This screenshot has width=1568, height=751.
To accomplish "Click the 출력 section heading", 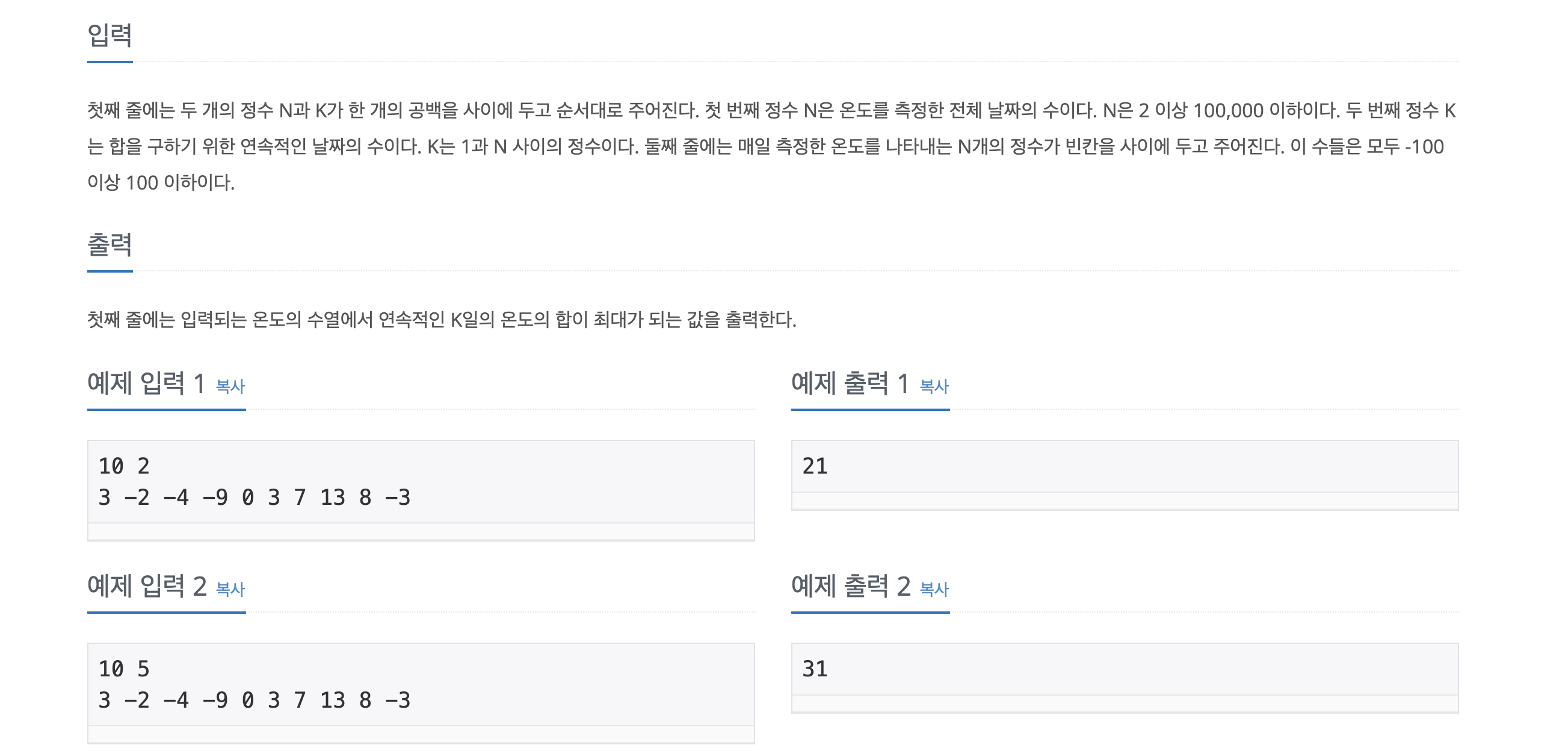I will [x=110, y=245].
